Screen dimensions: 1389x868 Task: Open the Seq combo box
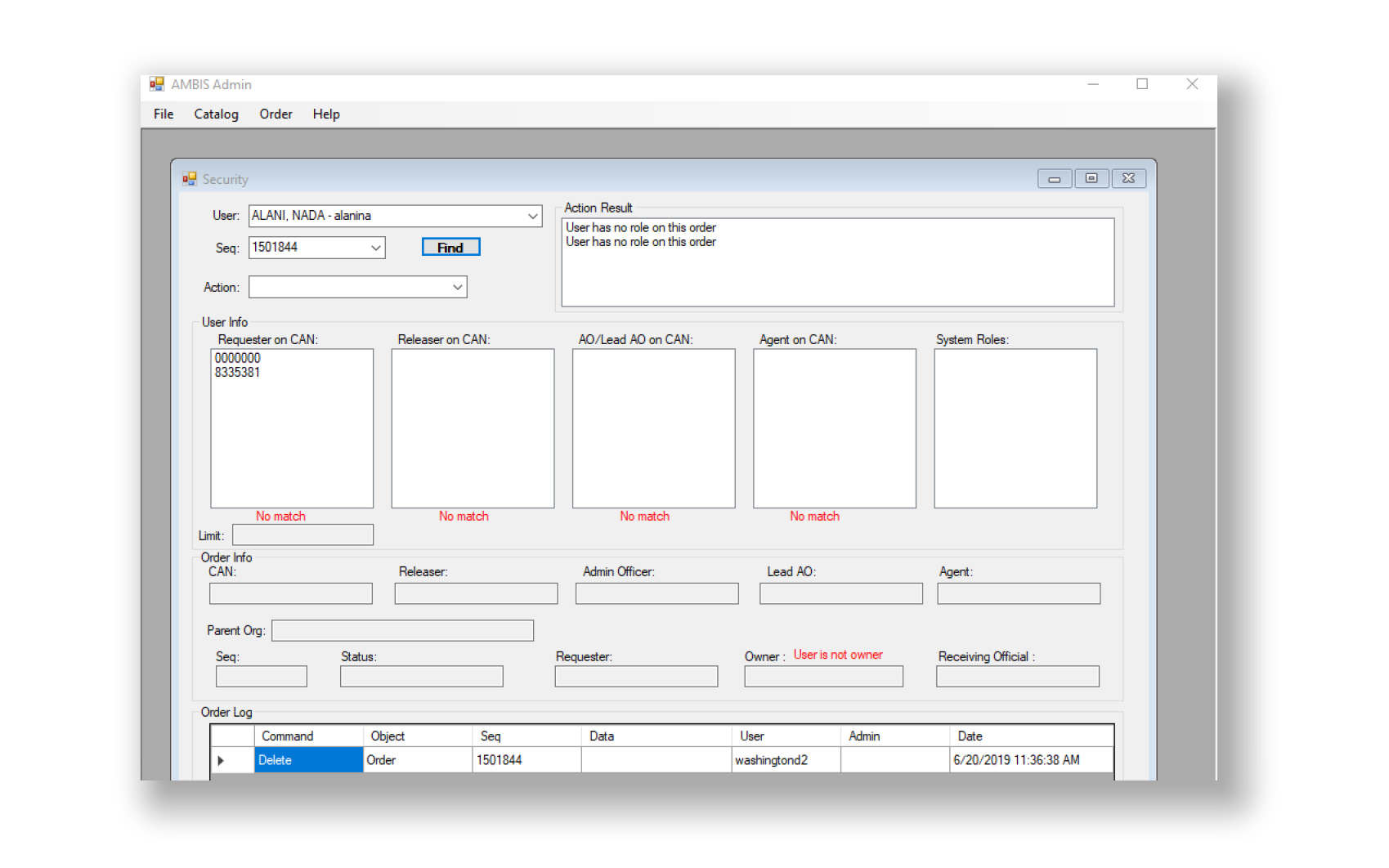(x=375, y=248)
